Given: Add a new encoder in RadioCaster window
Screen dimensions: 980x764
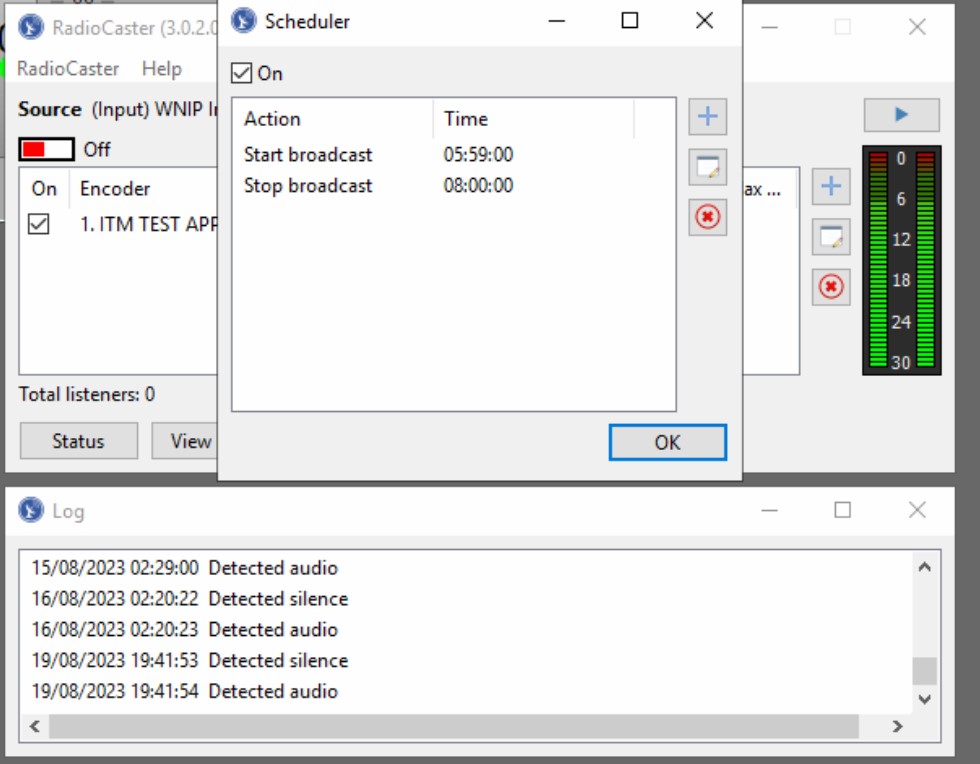Looking at the screenshot, I should (x=831, y=186).
